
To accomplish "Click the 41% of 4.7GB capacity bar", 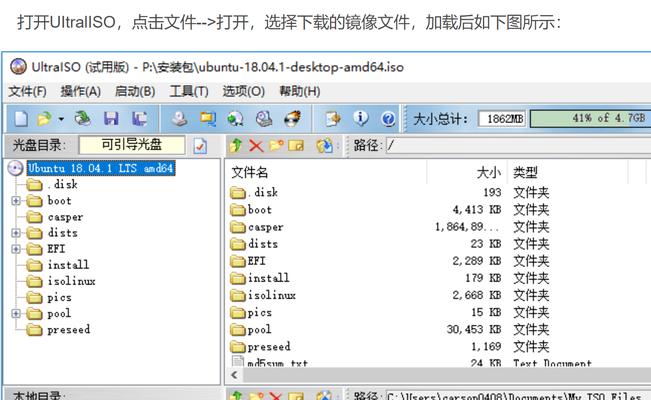I will (x=590, y=118).
